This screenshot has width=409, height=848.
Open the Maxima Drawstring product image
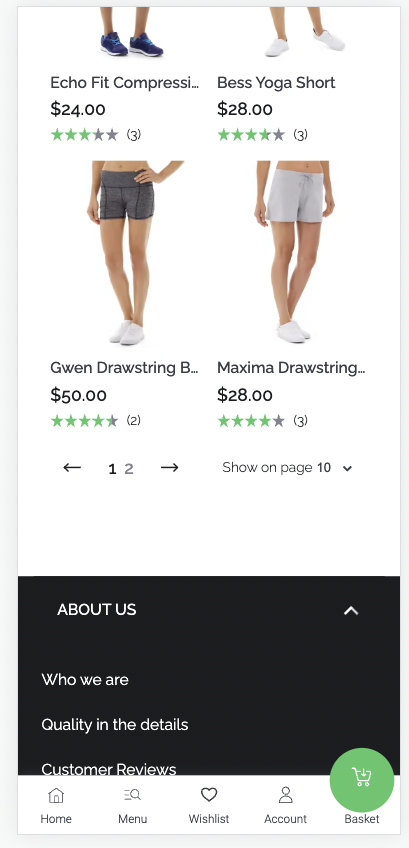coord(294,252)
